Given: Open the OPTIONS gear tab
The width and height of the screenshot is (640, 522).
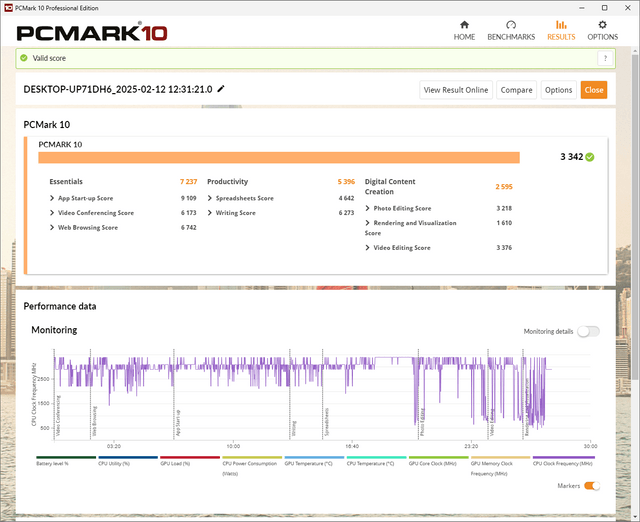Looking at the screenshot, I should coord(602,31).
